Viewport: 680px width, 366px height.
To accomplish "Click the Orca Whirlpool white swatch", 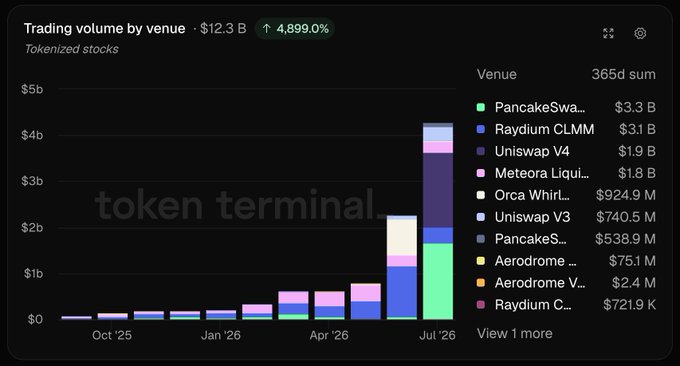I will coord(481,195).
